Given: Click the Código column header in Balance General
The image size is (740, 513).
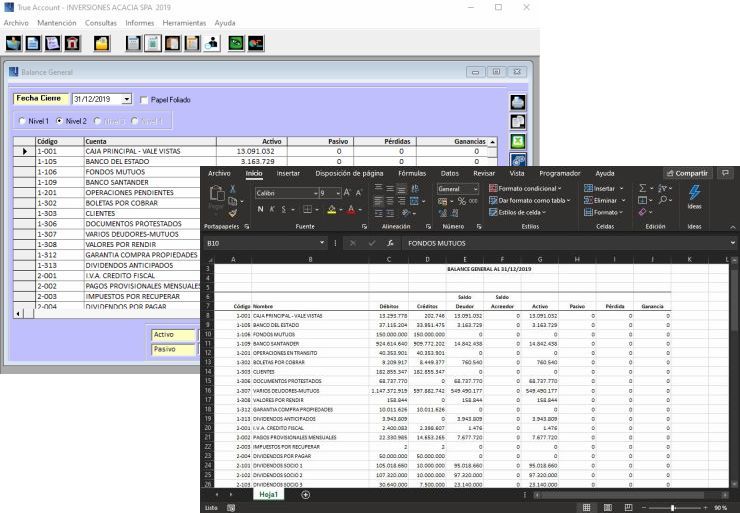Looking at the screenshot, I should tap(59, 142).
